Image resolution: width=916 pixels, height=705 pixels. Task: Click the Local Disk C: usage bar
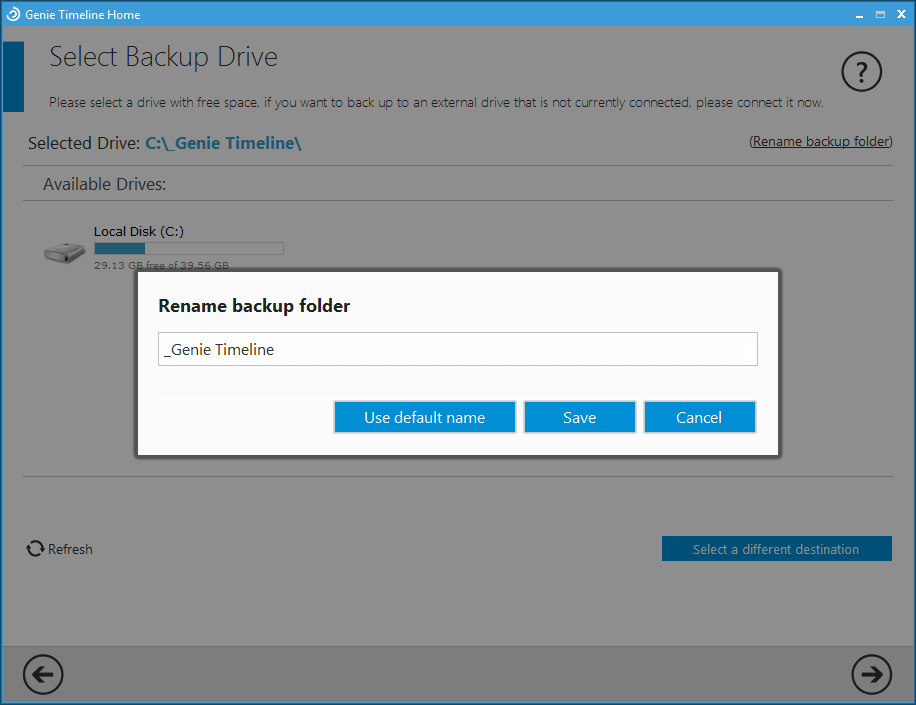pyautogui.click(x=188, y=248)
